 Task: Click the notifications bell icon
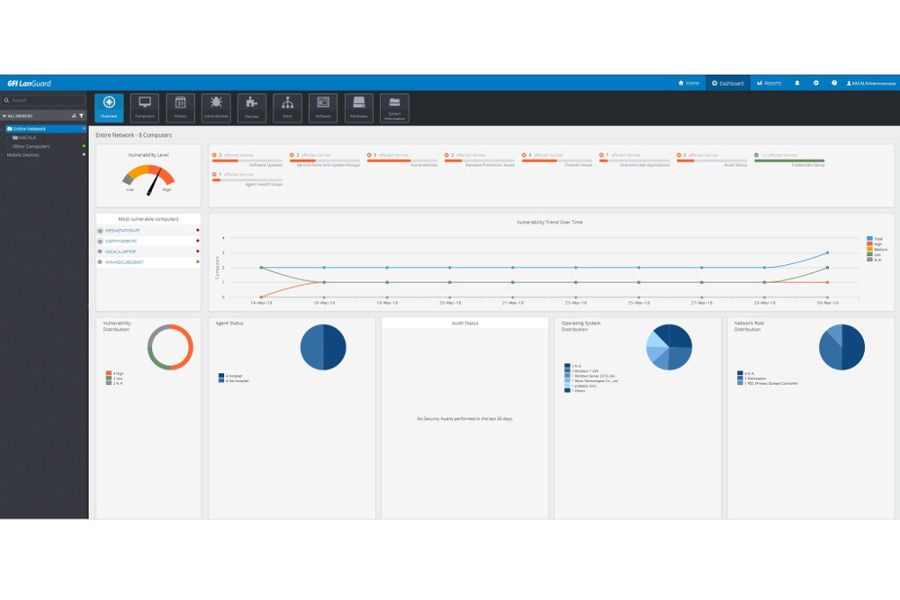click(x=797, y=83)
